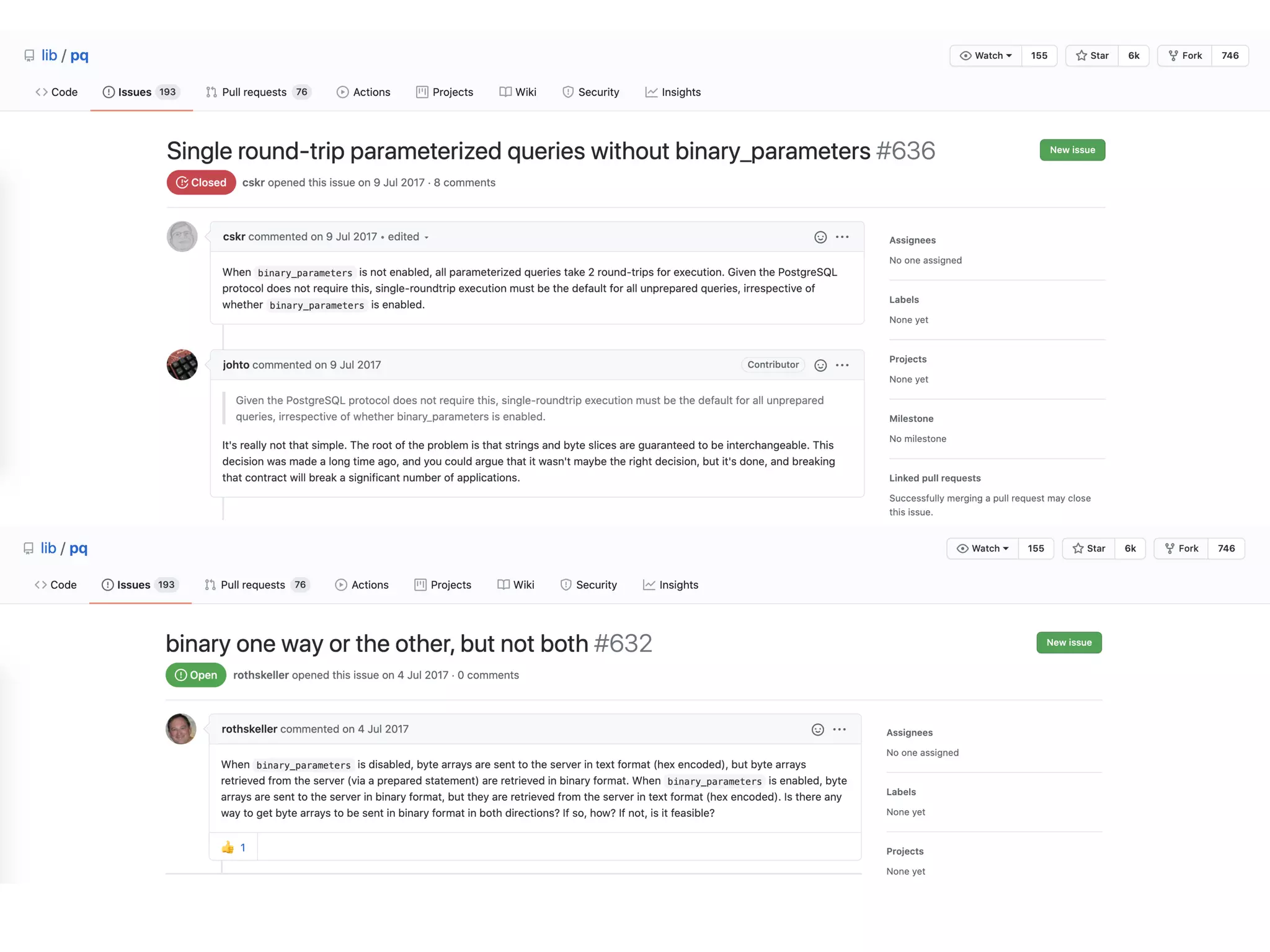Screen dimensions: 1270x952
Task: Click the Star icon button in top header
Action: point(1092,56)
